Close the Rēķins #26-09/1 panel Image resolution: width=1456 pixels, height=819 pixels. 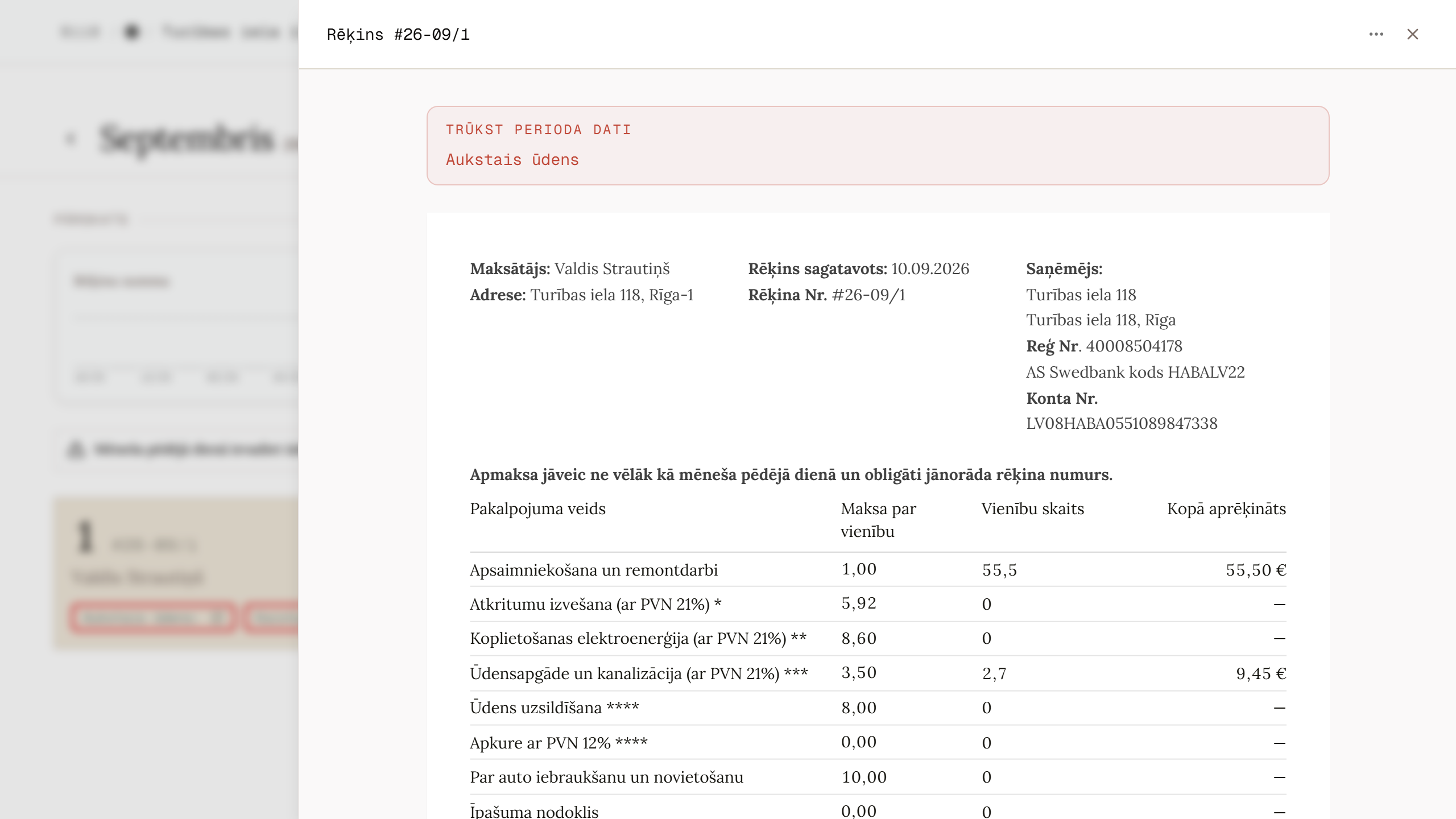coord(1412,34)
